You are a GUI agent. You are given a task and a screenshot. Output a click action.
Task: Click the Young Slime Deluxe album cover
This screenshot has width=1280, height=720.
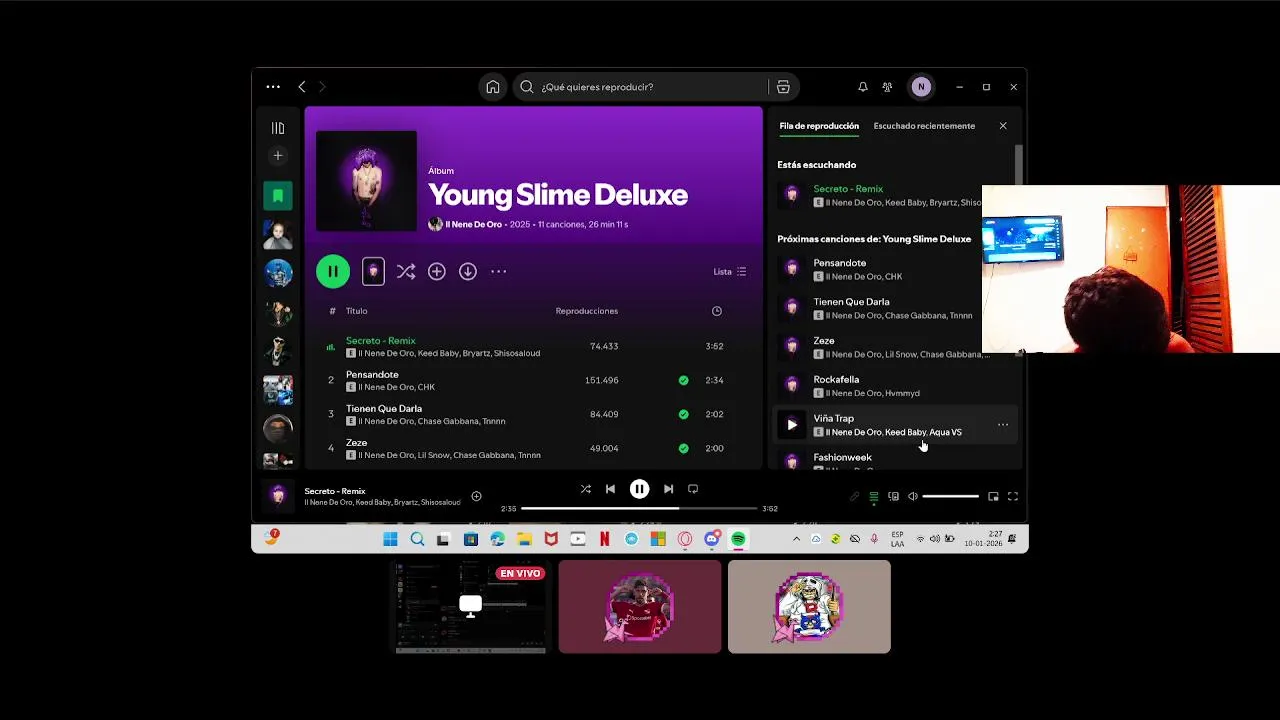pos(366,181)
